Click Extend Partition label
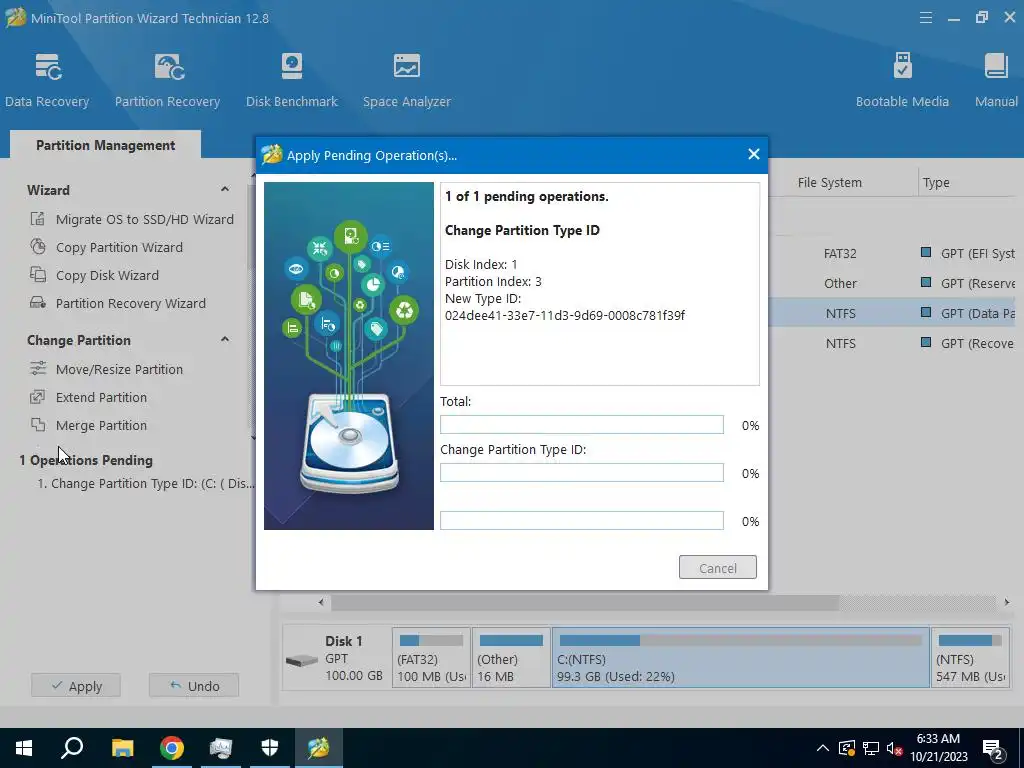This screenshot has height=768, width=1024. pos(101,398)
